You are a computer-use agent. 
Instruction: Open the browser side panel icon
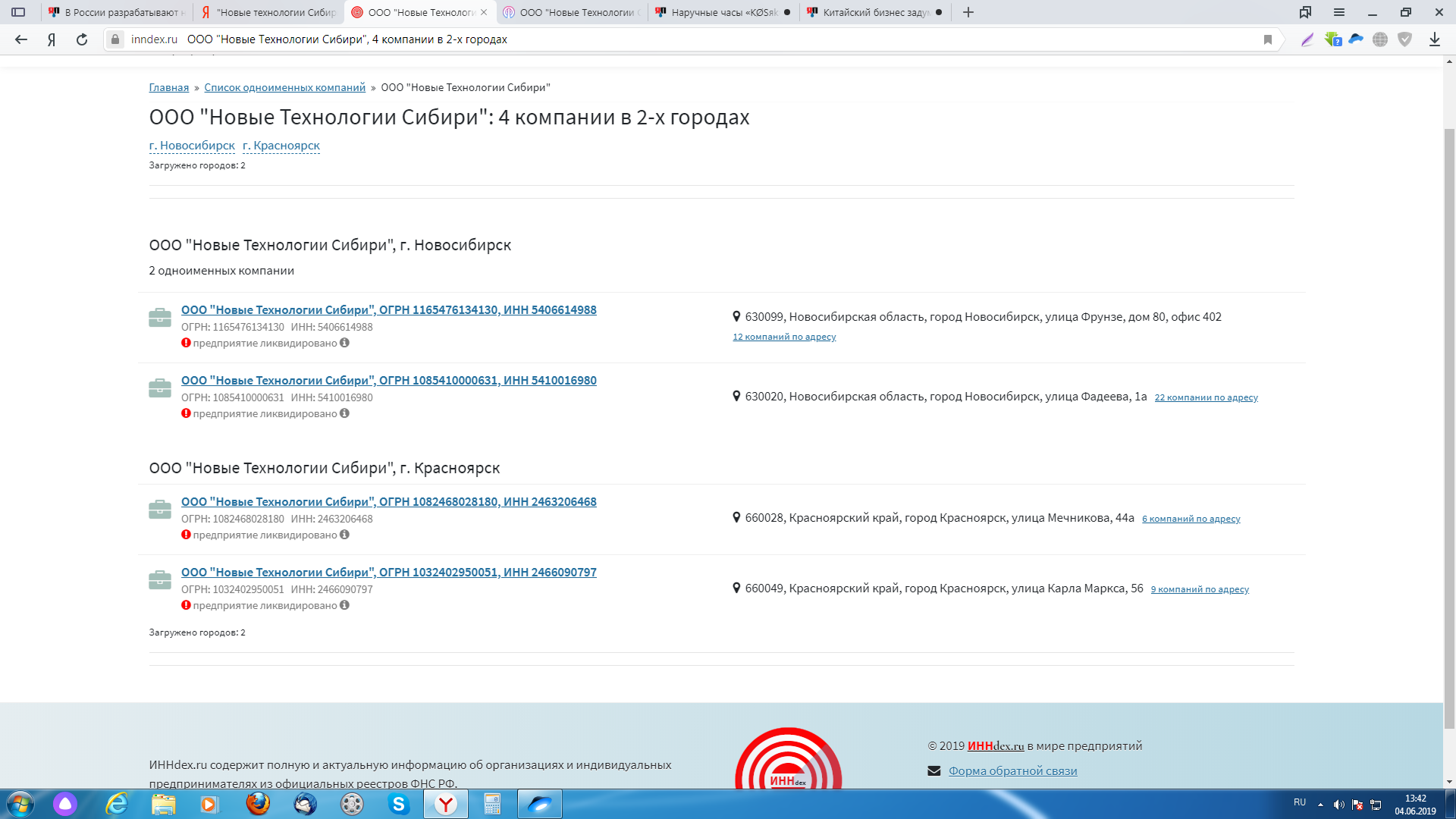(x=18, y=12)
